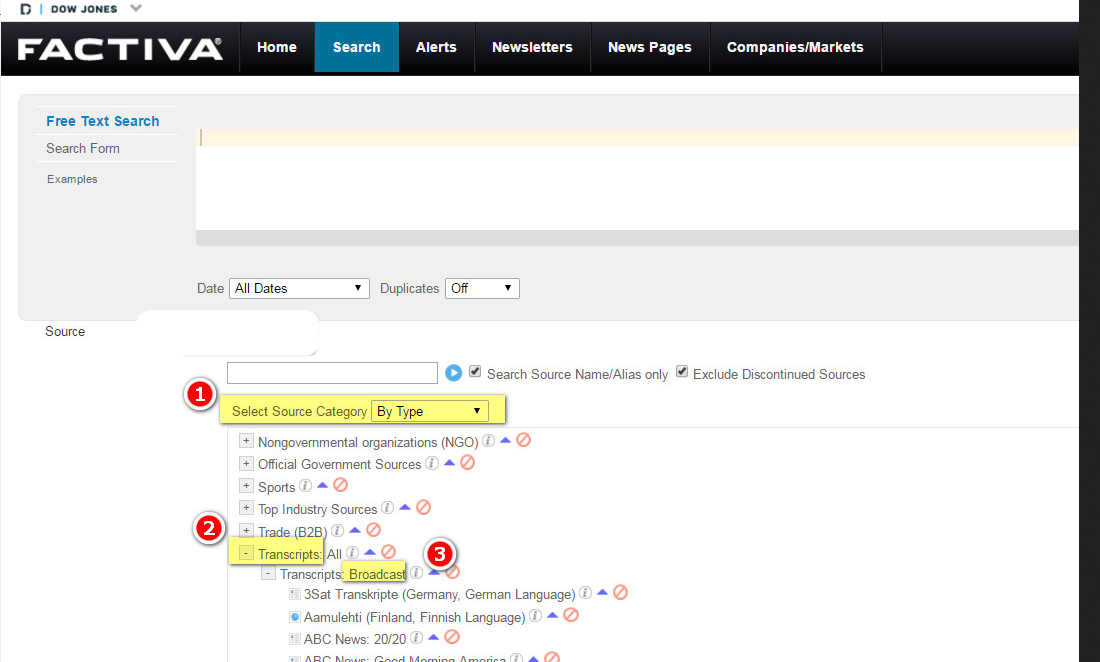1100x662 pixels.
Task: Exclude Top Industry Sources
Action: click(423, 507)
